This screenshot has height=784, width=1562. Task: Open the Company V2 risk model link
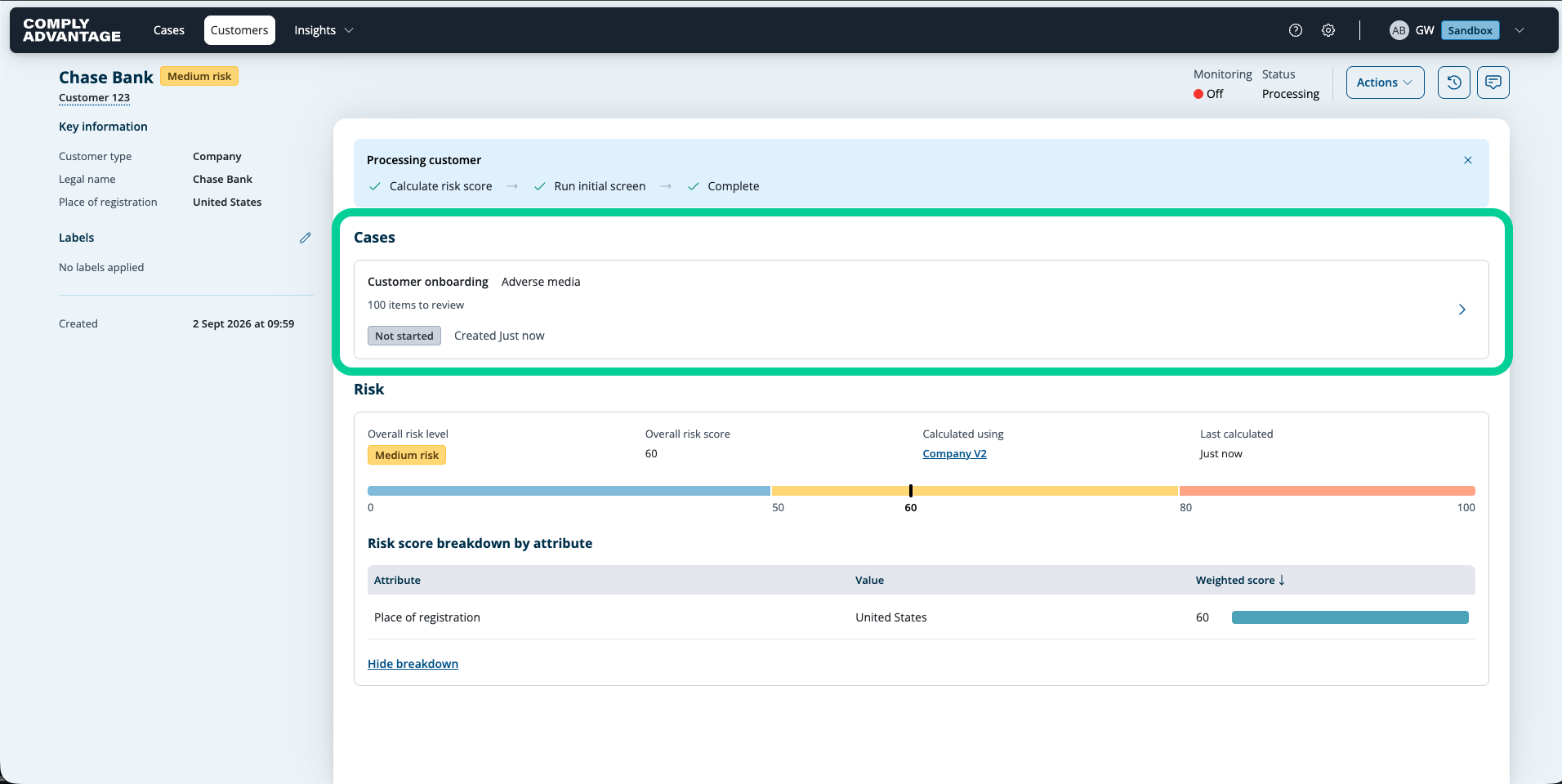coord(954,454)
